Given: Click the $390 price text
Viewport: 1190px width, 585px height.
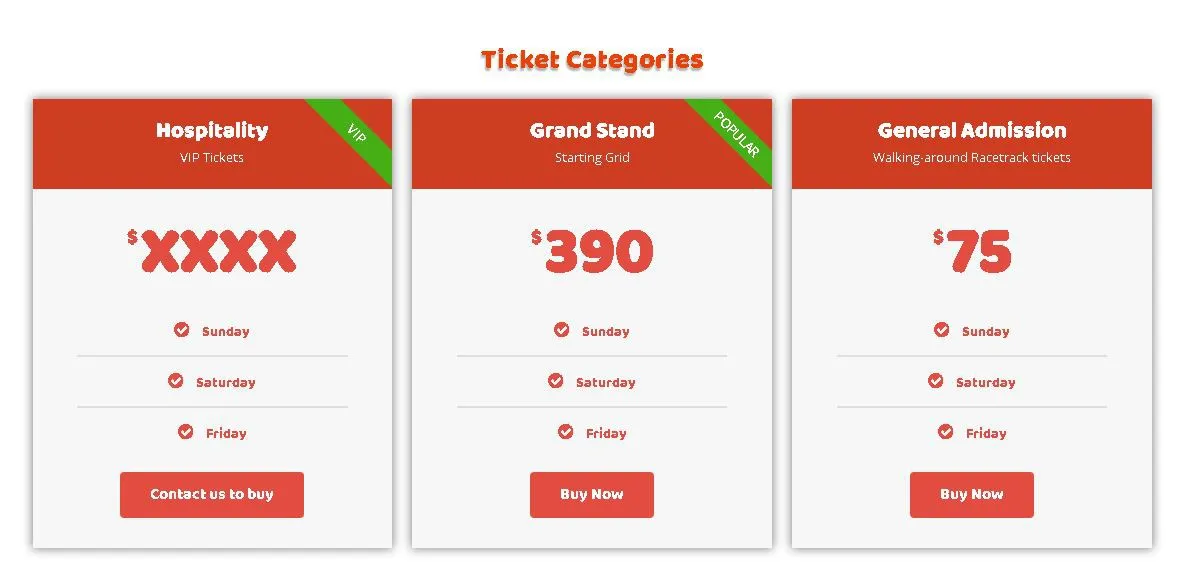Looking at the screenshot, I should (592, 251).
